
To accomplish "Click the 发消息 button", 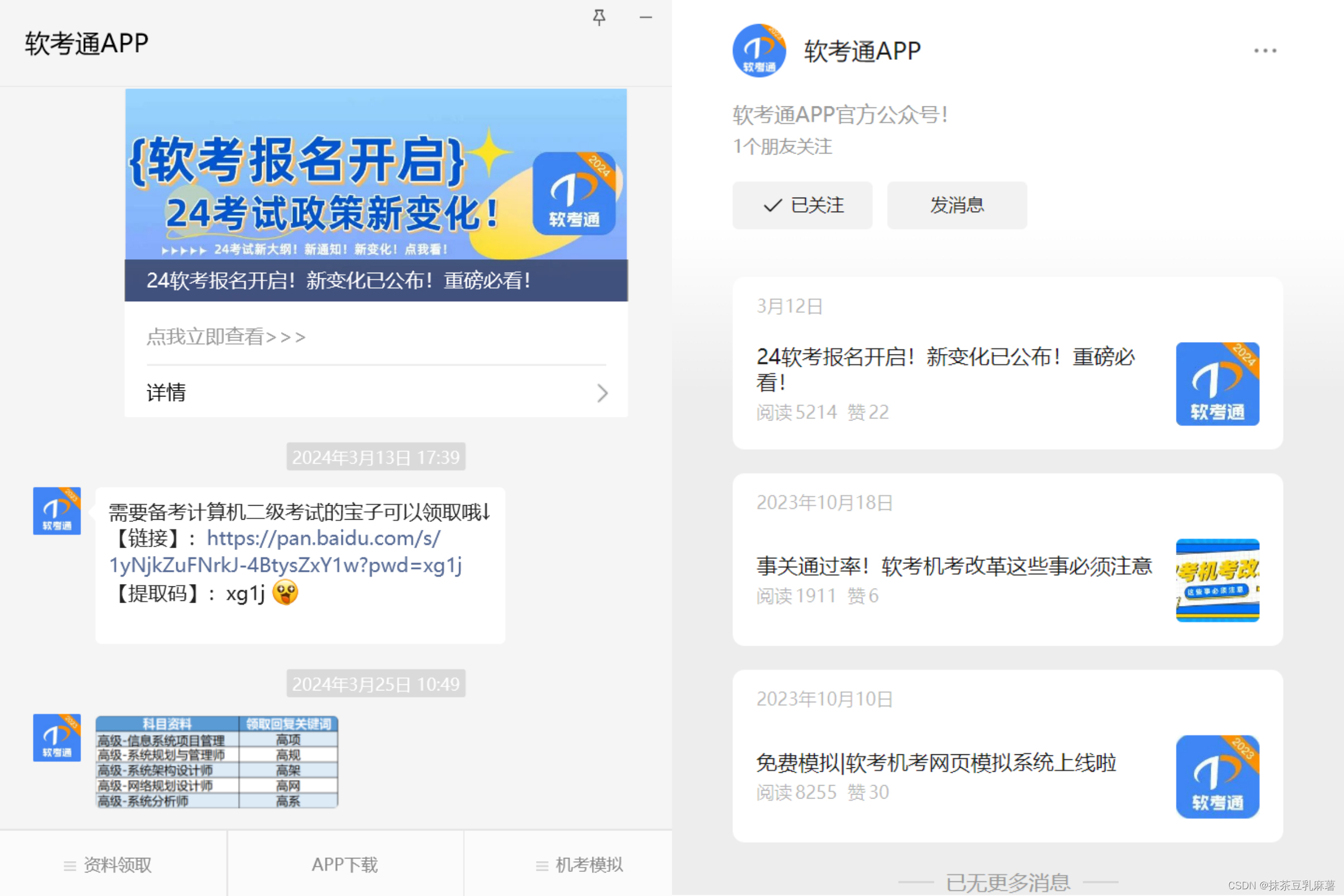I will (x=956, y=205).
